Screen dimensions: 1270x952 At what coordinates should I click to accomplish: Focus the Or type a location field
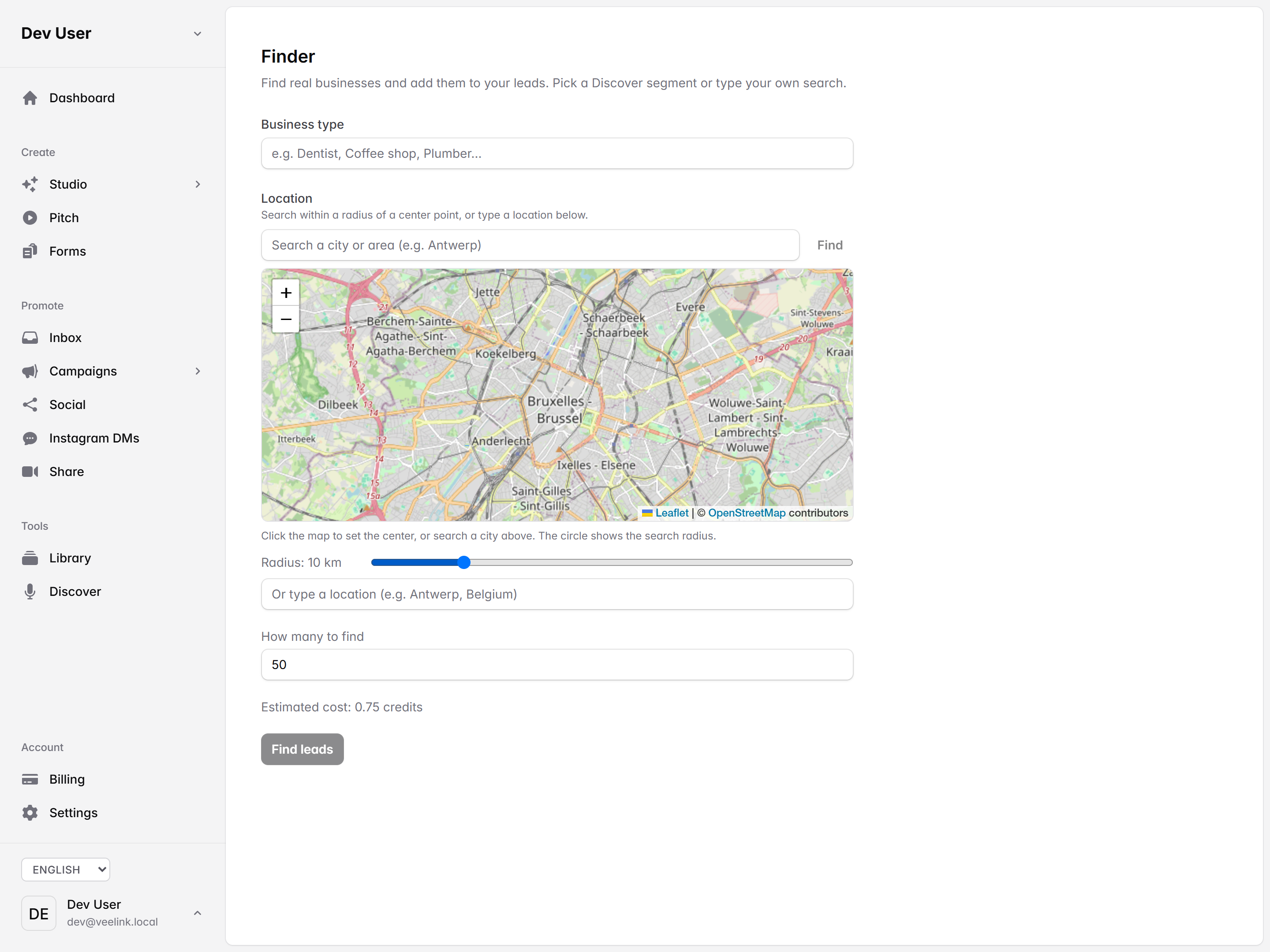[x=557, y=594]
